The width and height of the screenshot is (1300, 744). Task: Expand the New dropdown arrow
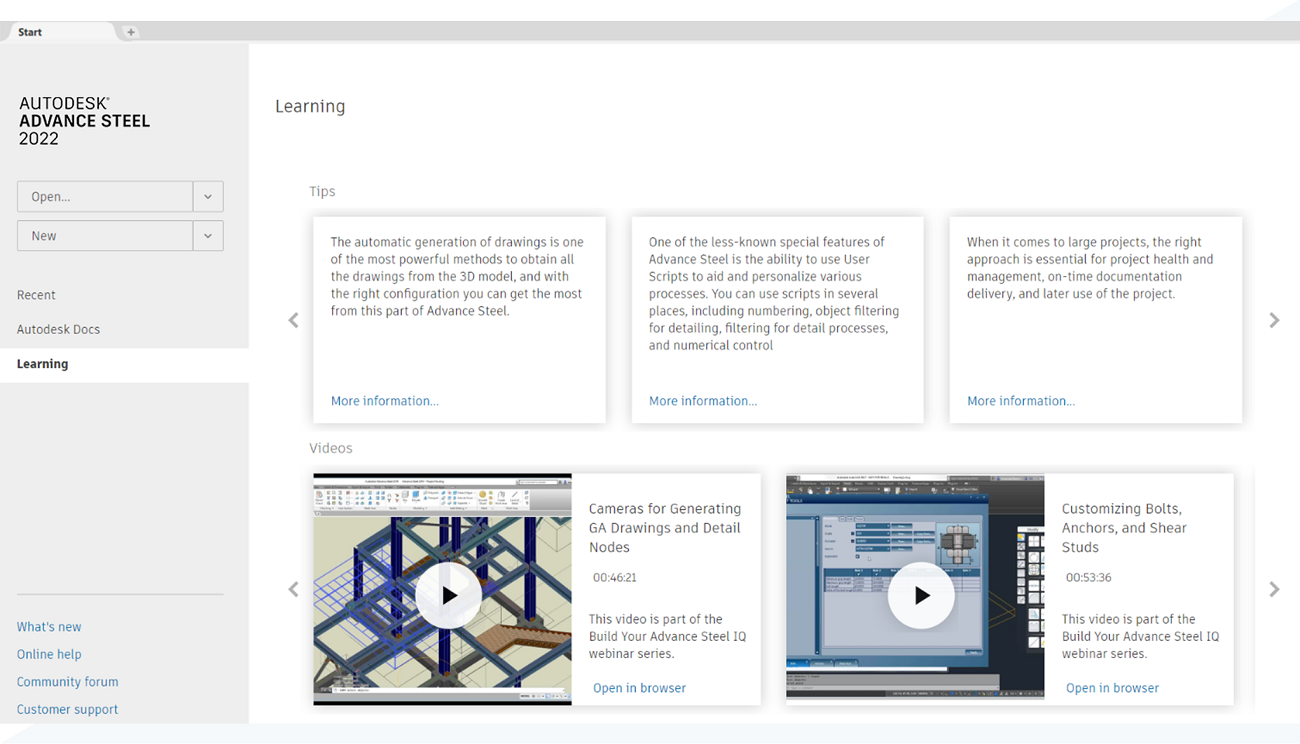pos(208,236)
